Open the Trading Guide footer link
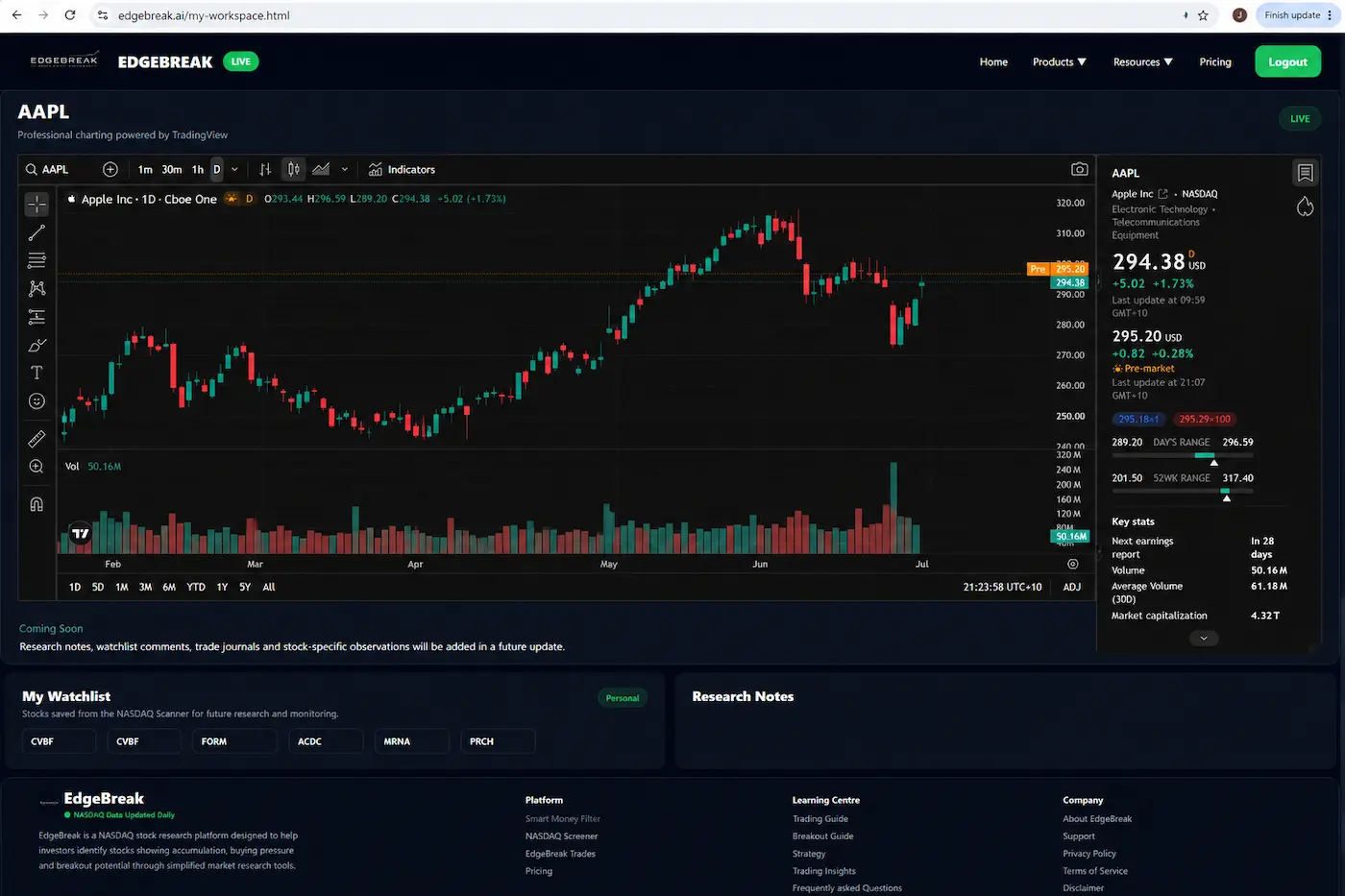 [x=819, y=819]
